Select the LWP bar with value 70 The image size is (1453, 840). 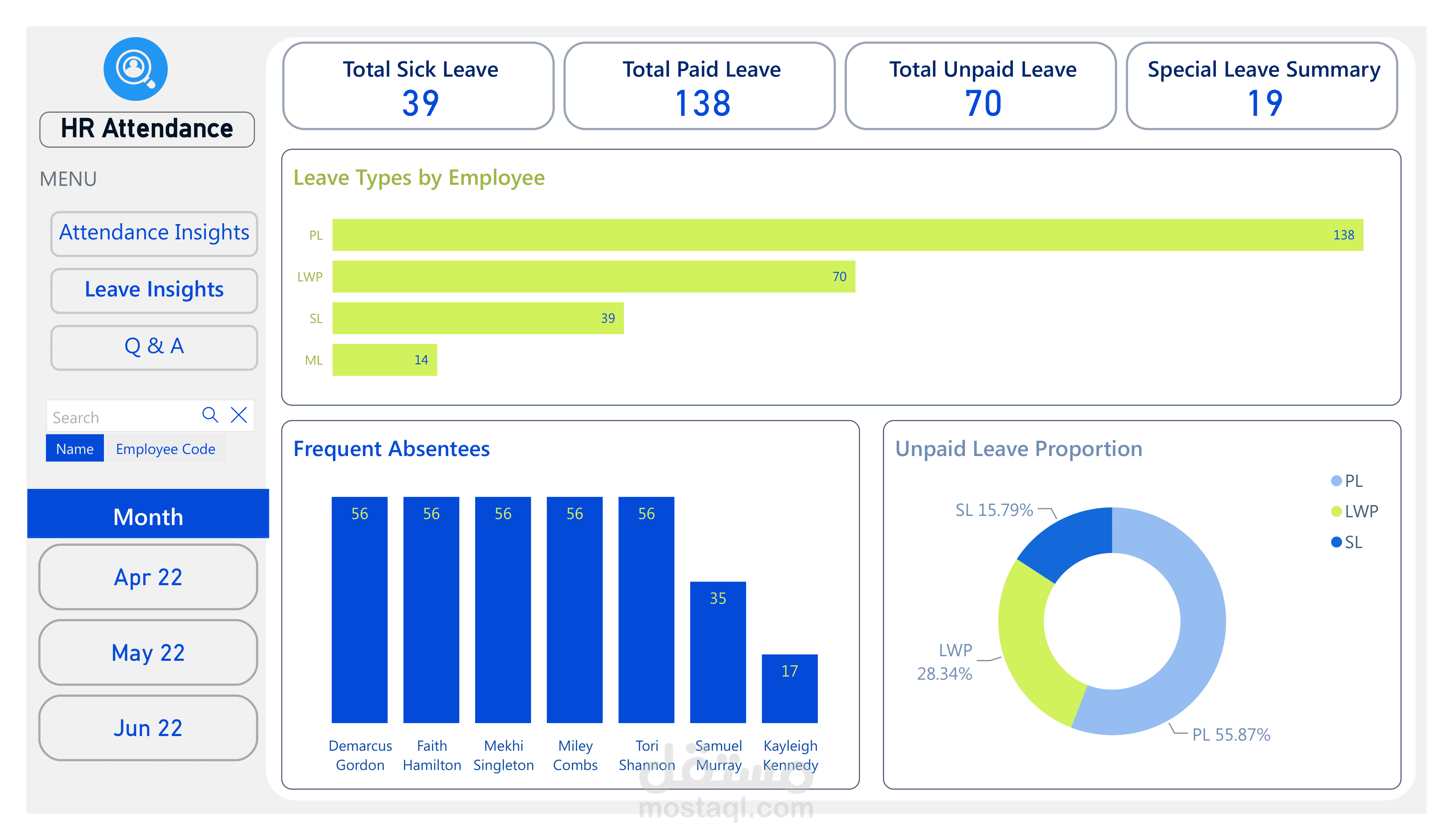click(x=594, y=277)
